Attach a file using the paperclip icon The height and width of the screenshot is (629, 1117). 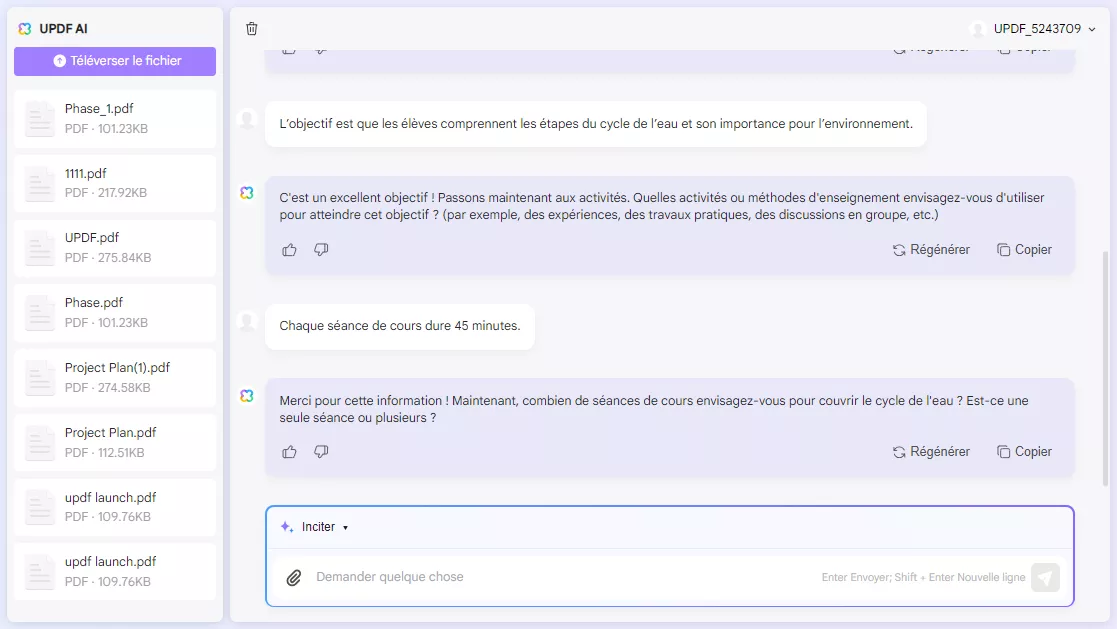pyautogui.click(x=292, y=577)
